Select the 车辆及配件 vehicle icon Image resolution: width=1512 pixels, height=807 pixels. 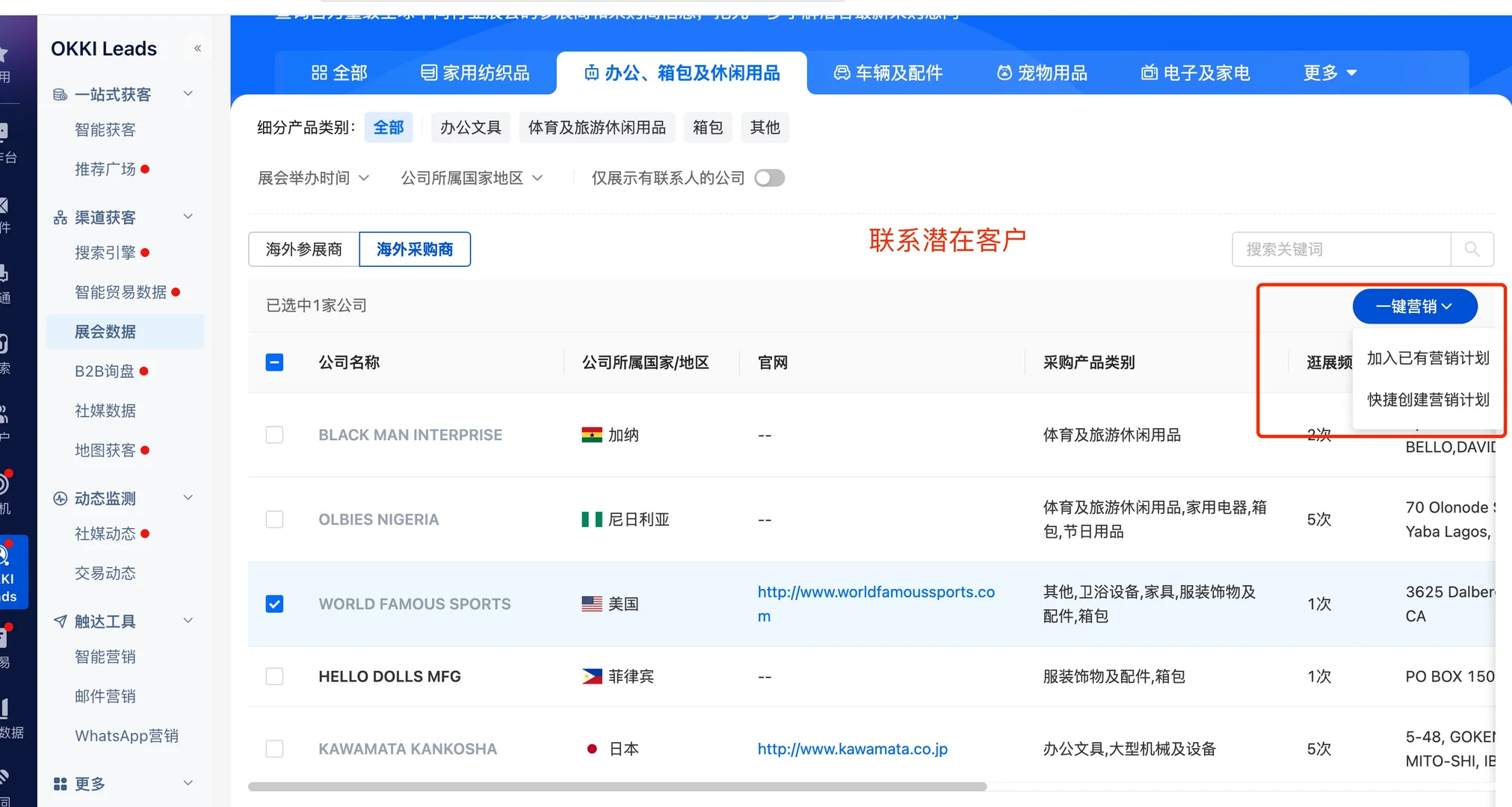842,72
